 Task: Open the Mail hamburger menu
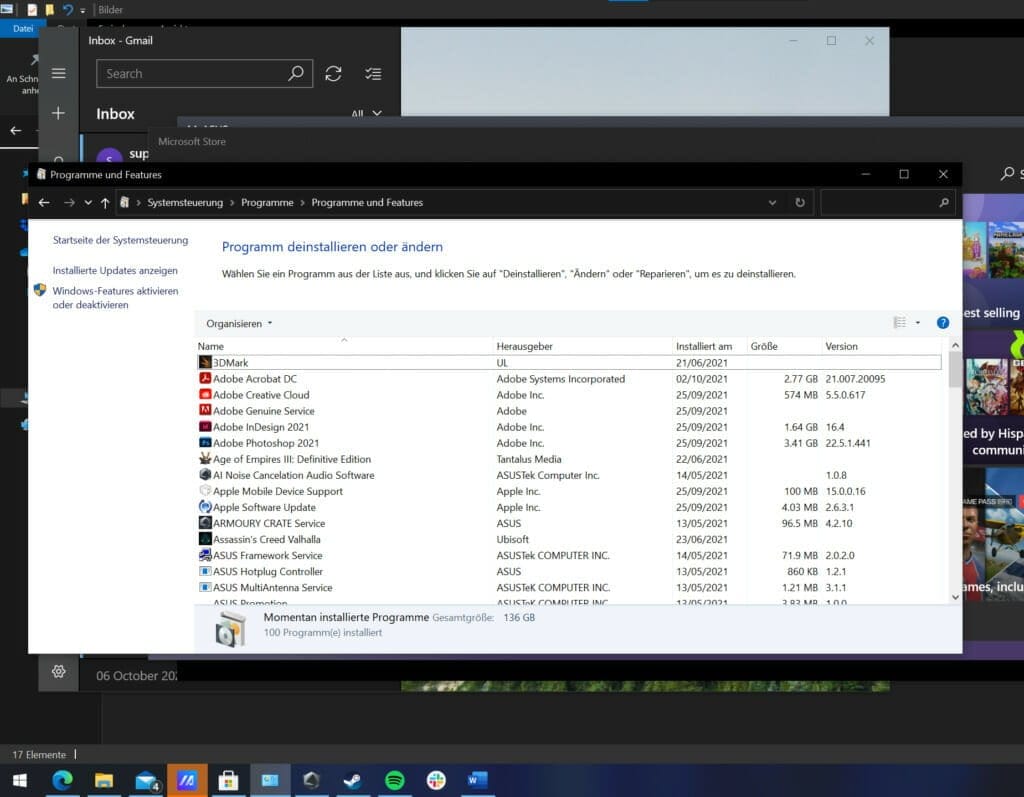click(58, 74)
